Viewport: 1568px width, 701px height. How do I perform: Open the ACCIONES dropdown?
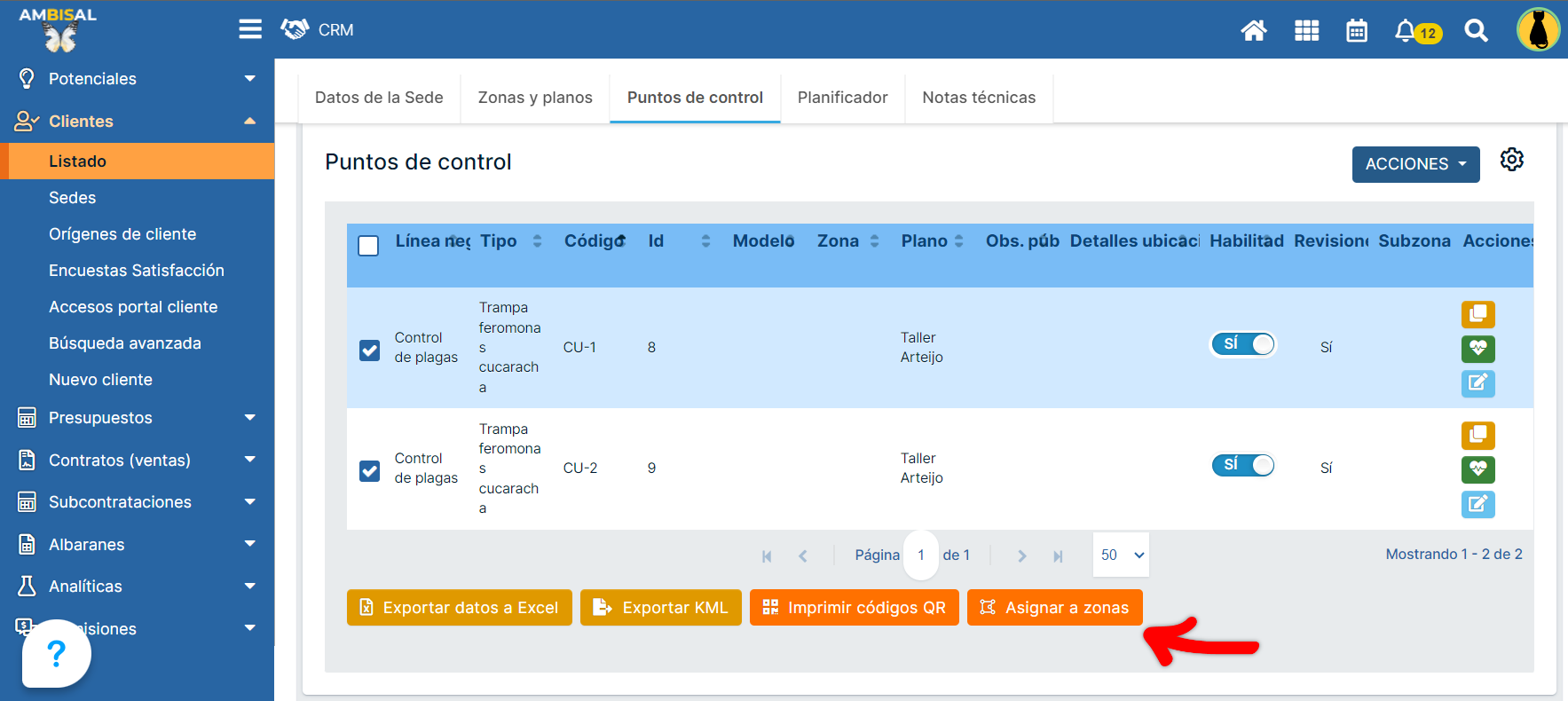(x=1414, y=164)
